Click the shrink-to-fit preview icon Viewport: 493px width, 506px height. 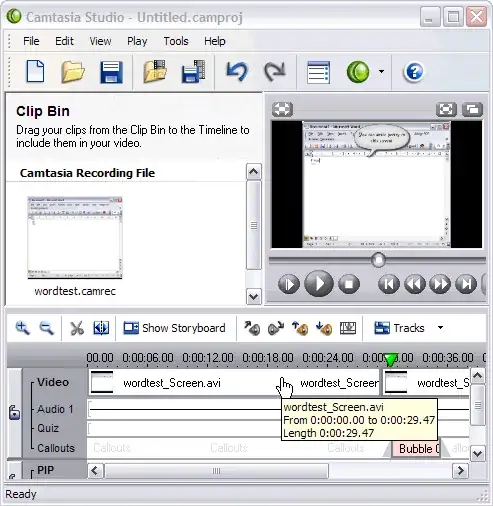282,109
